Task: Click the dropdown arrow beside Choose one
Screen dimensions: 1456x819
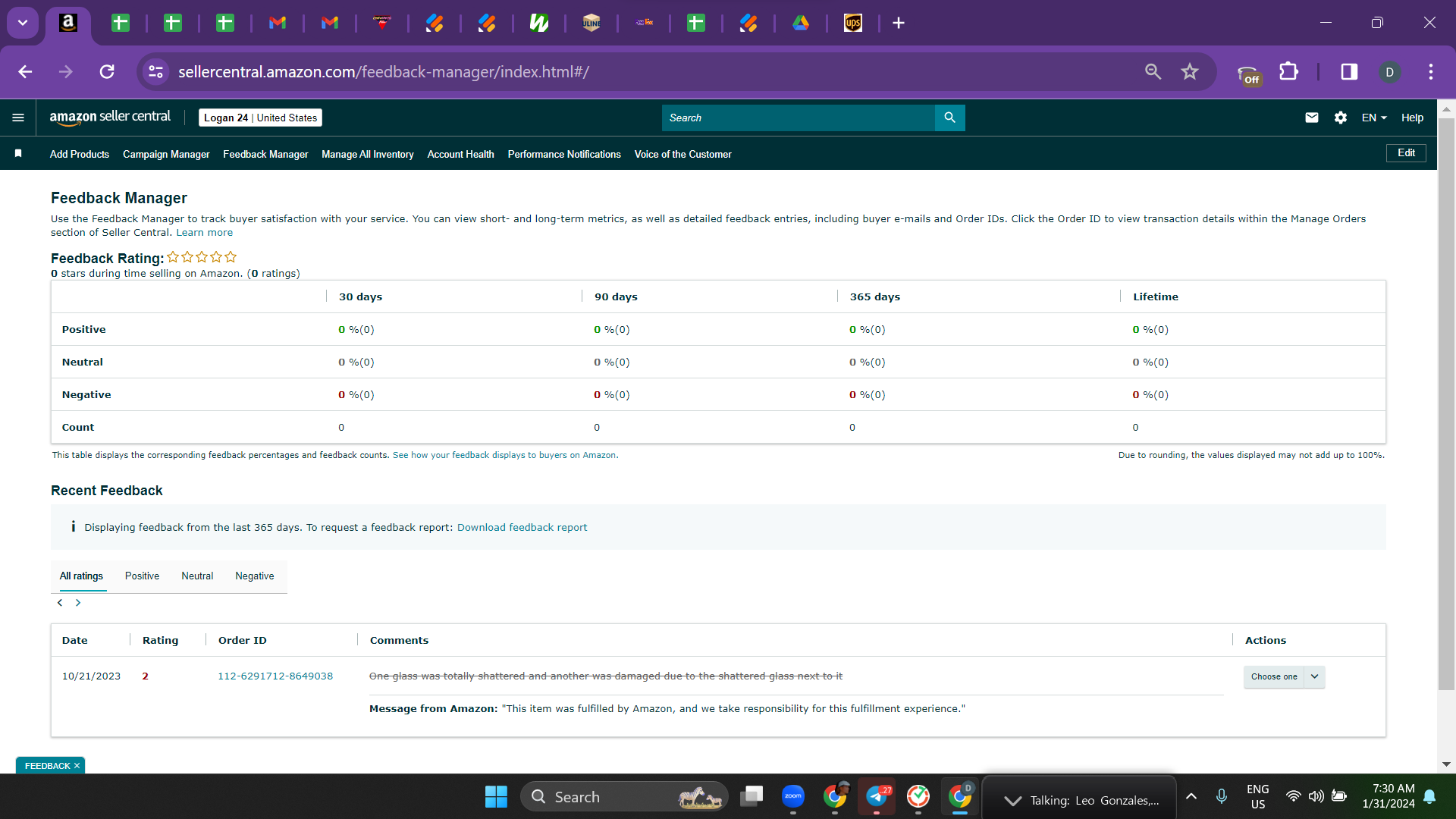Action: [1314, 676]
